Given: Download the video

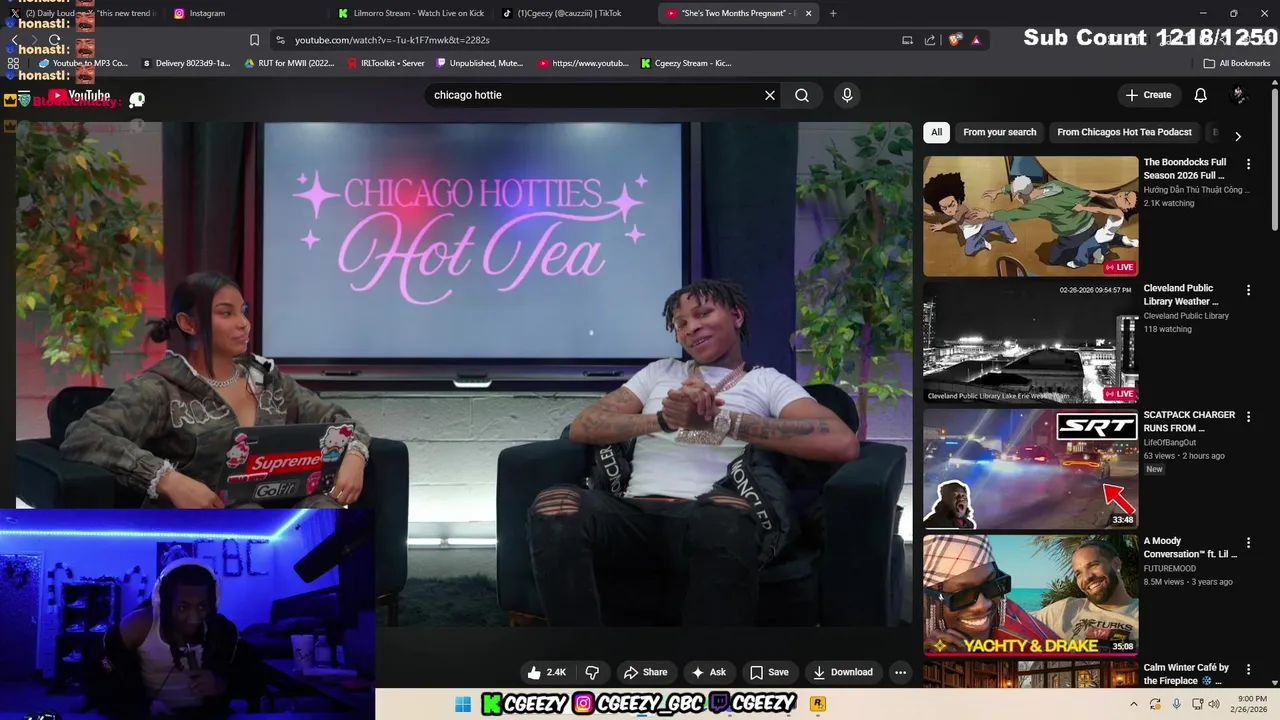Looking at the screenshot, I should (x=843, y=672).
